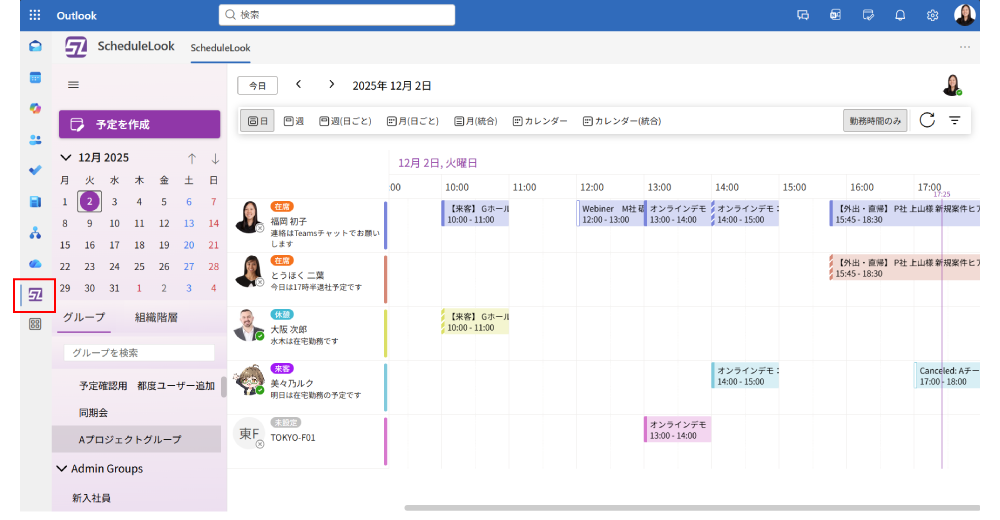Click the 予定を作成 button
Viewport: 1000px width, 520px height.
139,124
